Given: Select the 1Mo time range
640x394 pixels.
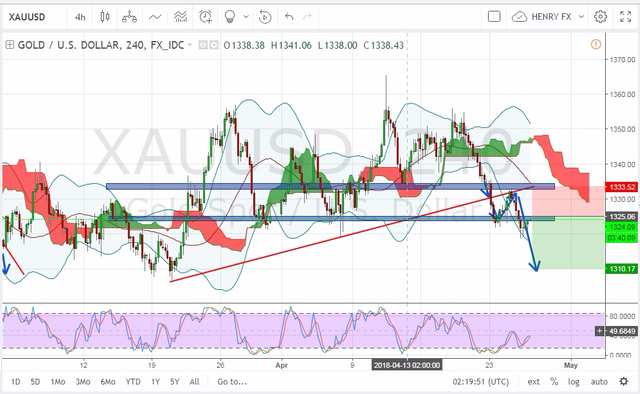Looking at the screenshot, I should 58,382.
